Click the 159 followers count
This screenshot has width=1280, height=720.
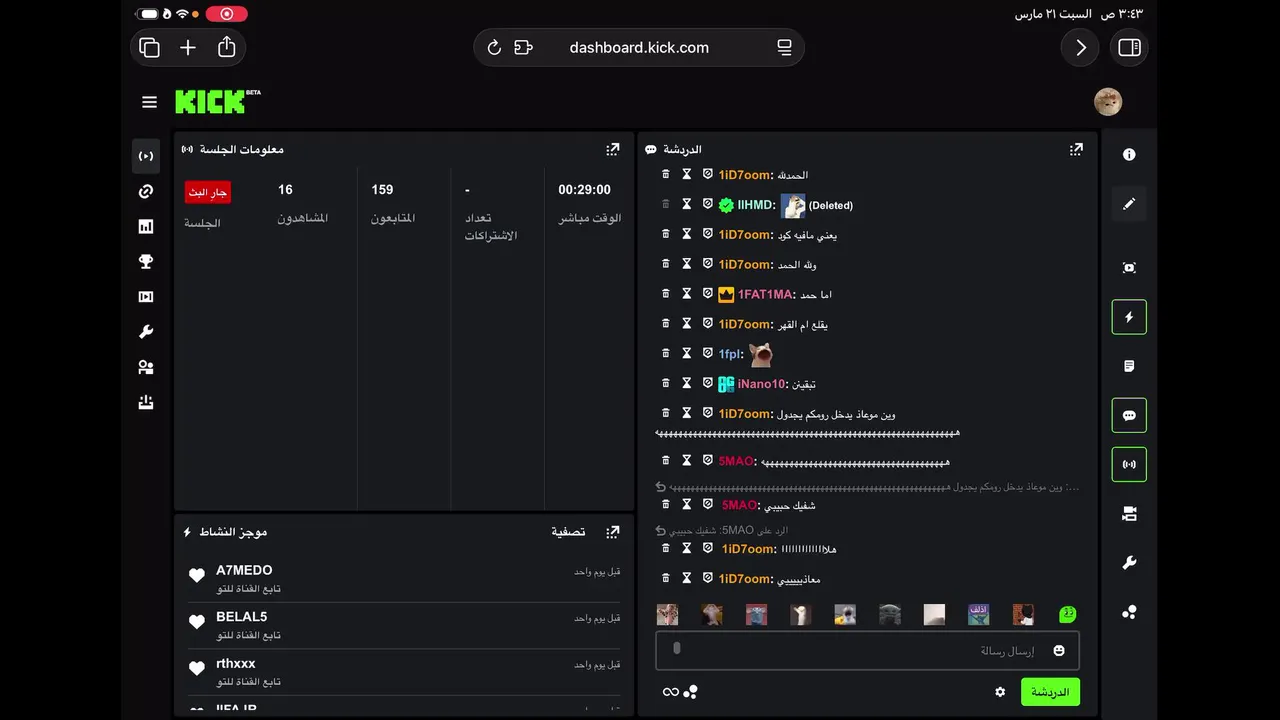point(382,189)
